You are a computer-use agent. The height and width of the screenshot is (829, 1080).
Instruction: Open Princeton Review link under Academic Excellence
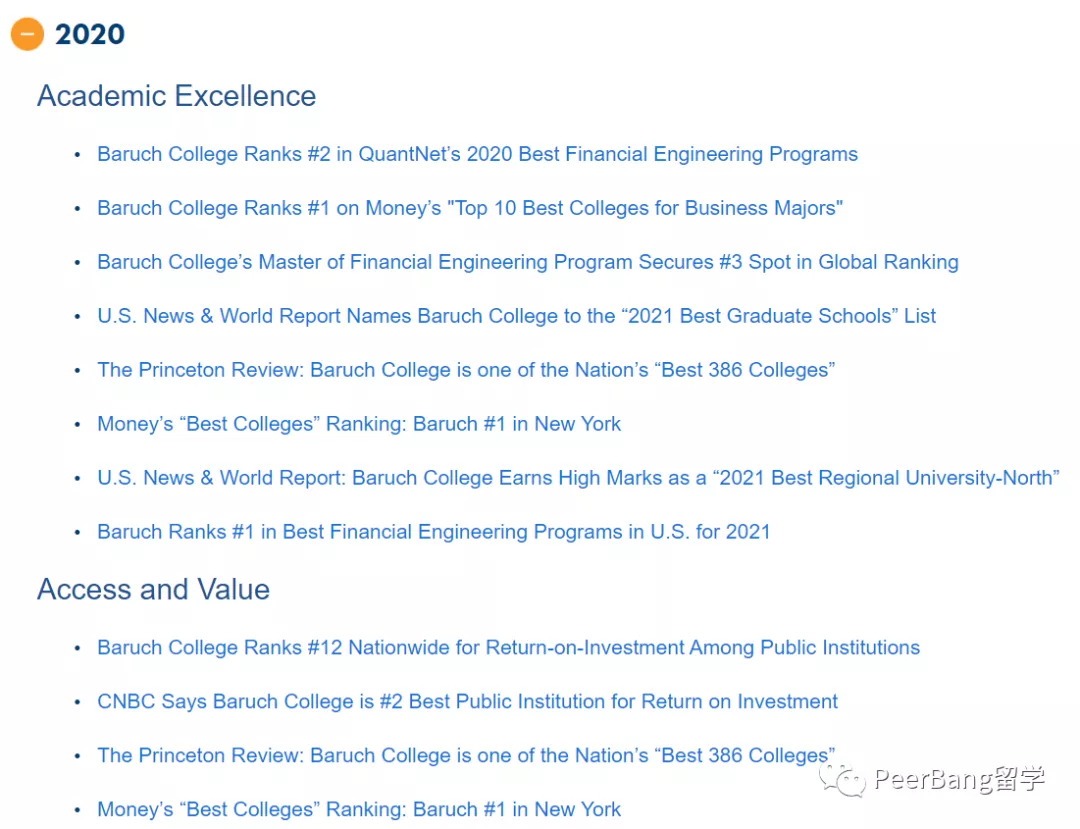click(466, 370)
